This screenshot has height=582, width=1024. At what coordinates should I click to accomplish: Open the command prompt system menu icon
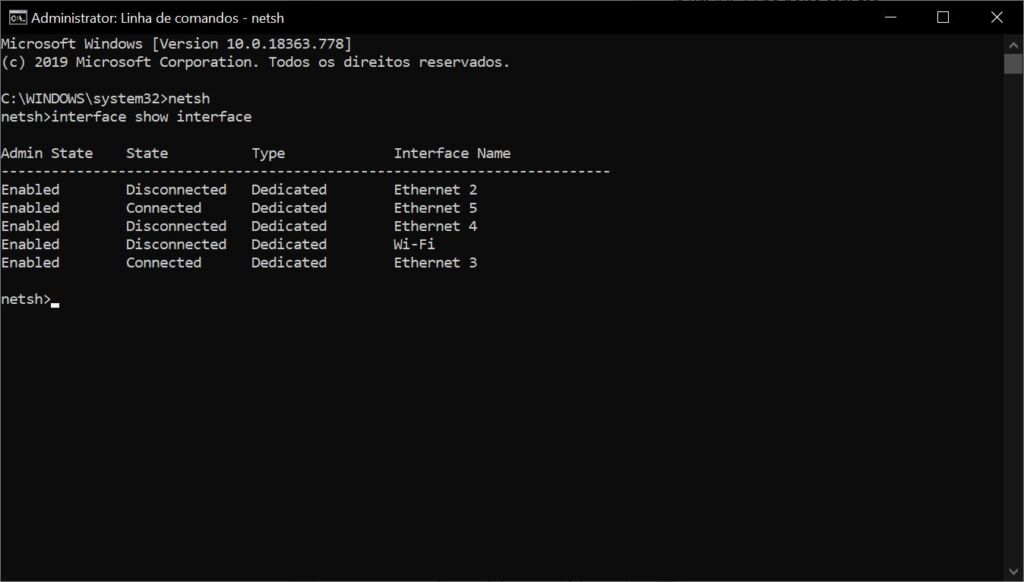(18, 18)
